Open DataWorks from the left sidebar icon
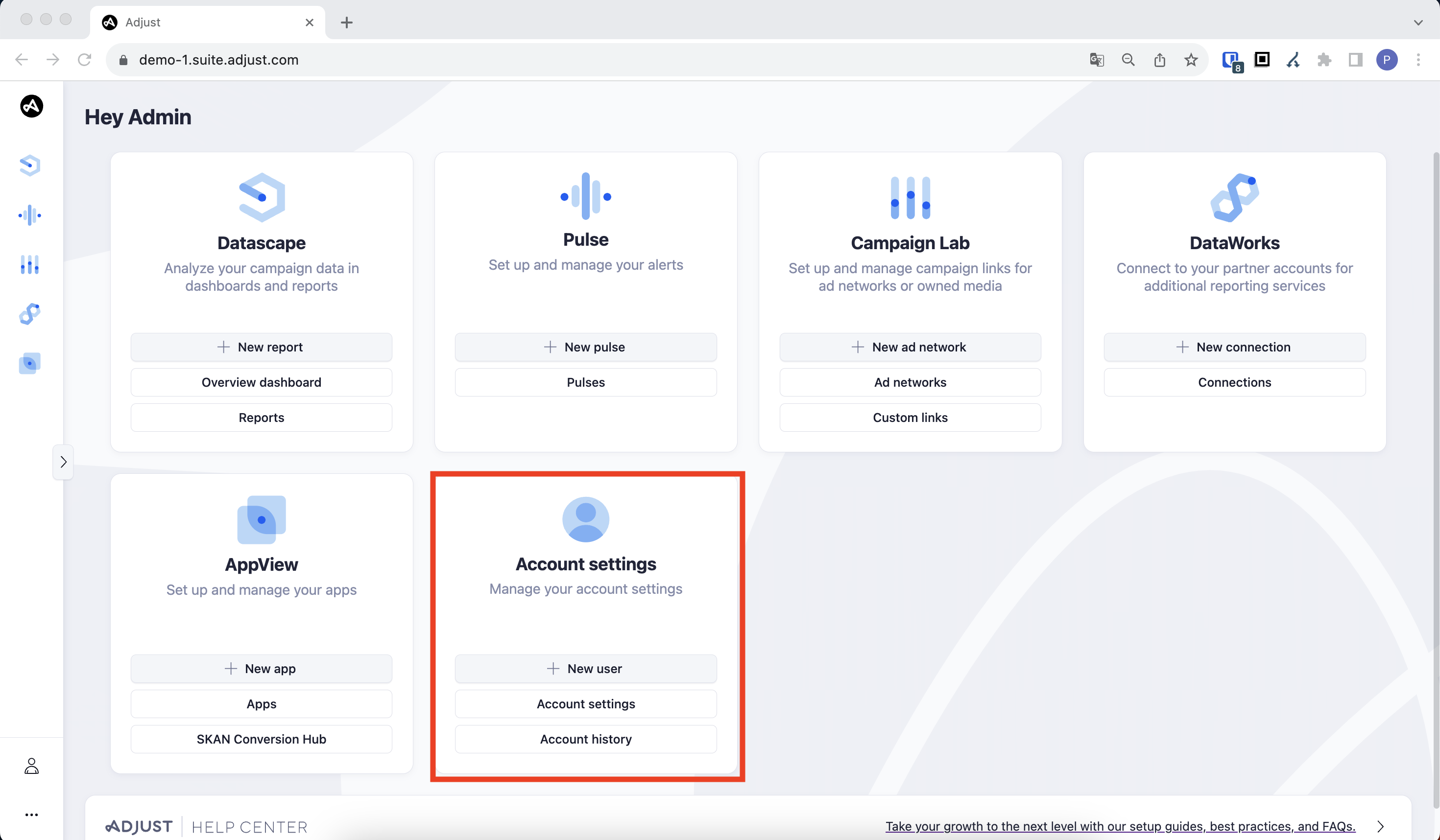 pos(30,313)
